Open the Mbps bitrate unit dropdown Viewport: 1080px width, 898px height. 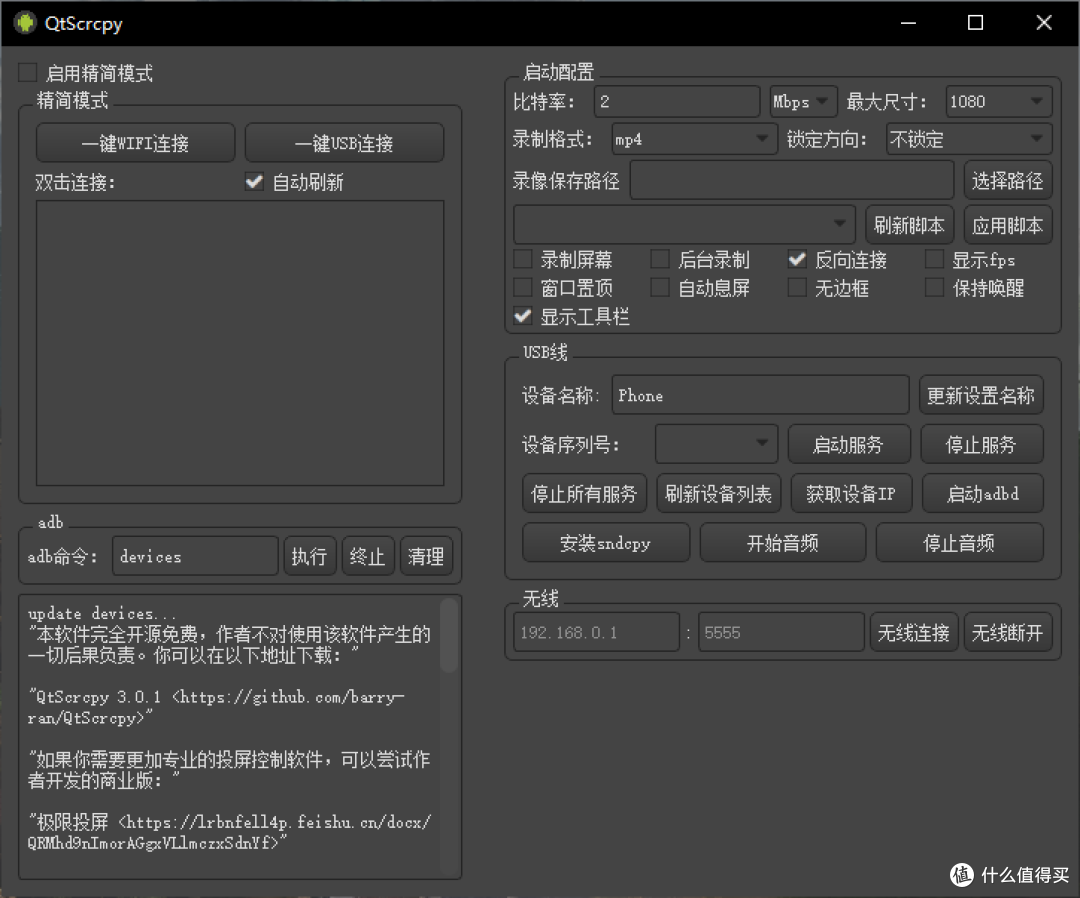[803, 102]
